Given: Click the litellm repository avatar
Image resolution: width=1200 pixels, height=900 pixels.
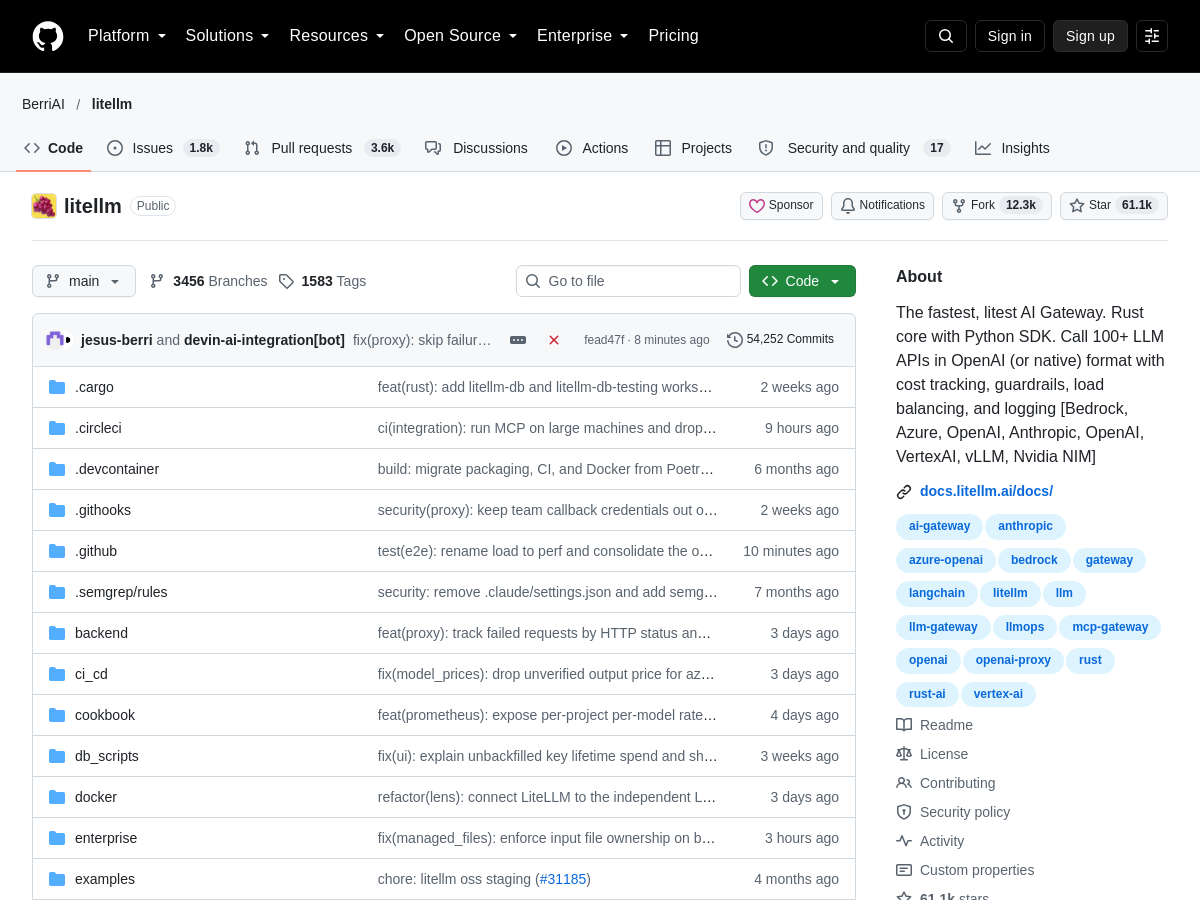Looking at the screenshot, I should point(44,206).
